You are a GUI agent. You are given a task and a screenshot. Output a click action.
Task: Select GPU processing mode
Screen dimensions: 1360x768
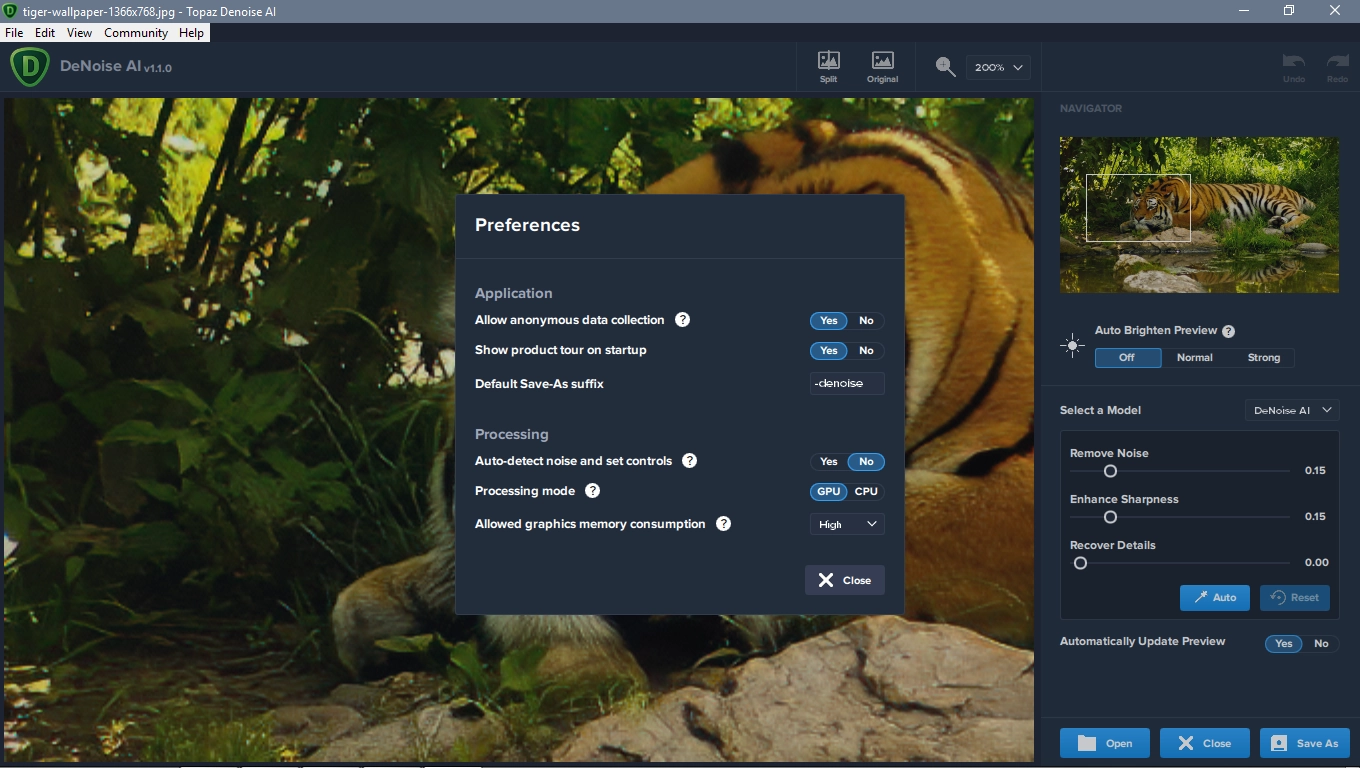pyautogui.click(x=829, y=492)
